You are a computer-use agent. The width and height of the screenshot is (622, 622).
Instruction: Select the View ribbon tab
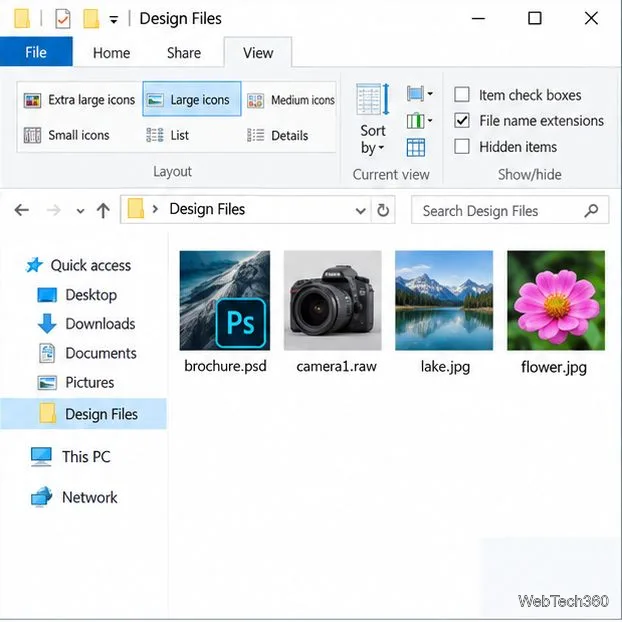(x=258, y=53)
